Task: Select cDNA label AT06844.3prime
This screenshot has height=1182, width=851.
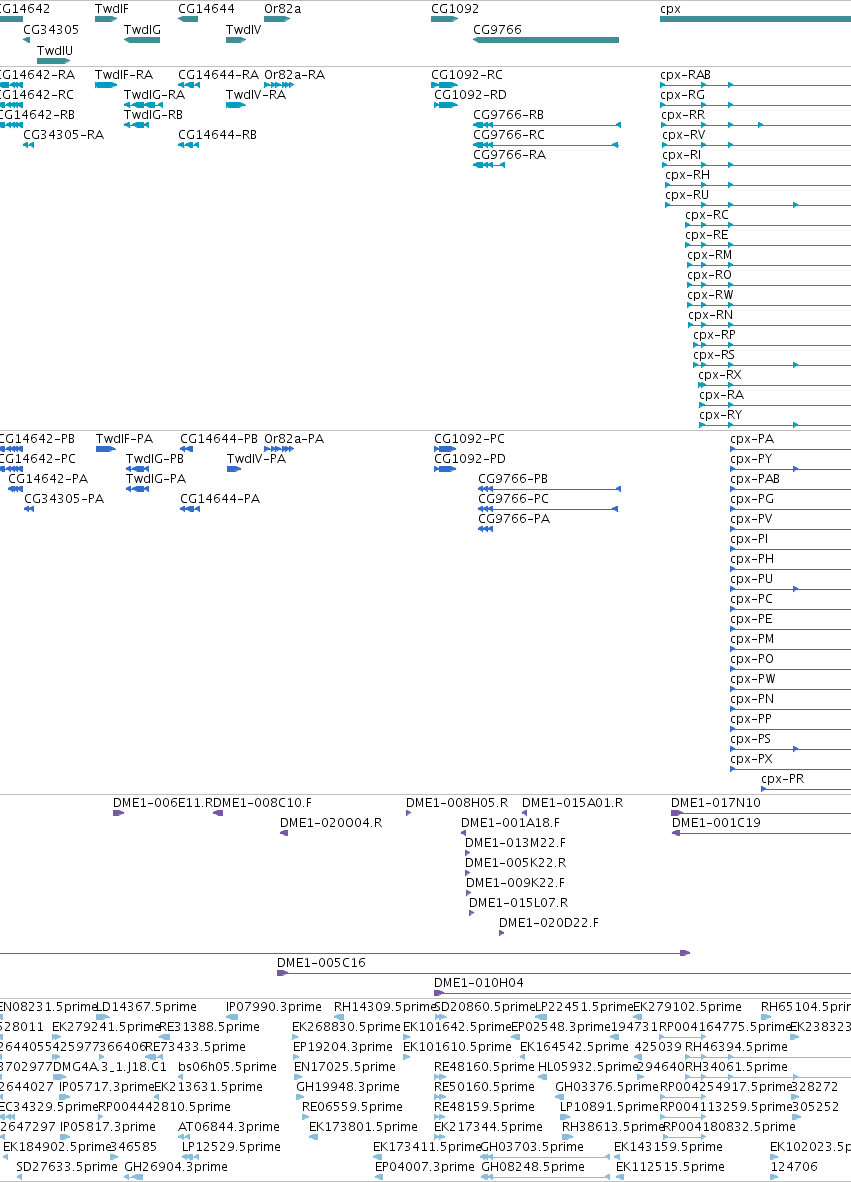Action: point(228,1126)
